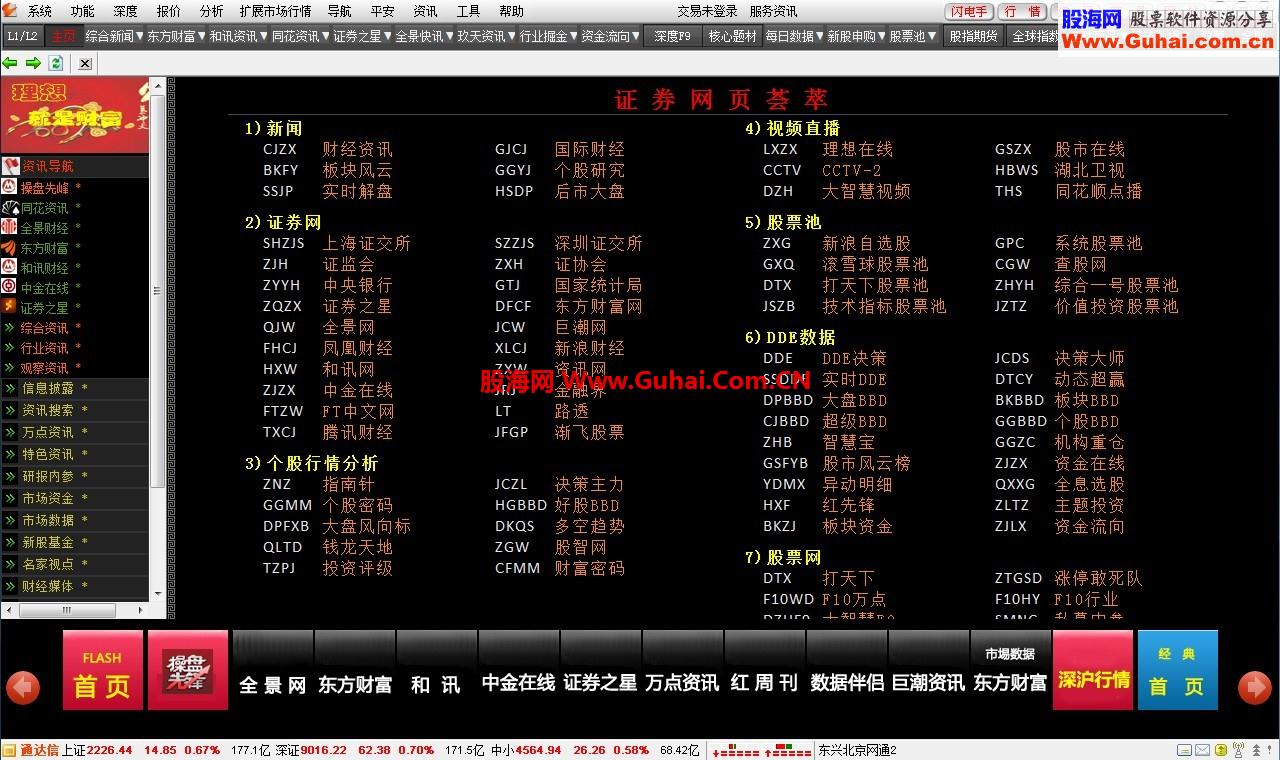The height and width of the screenshot is (760, 1280).
Task: Open the 功能 menu
Action: pos(82,11)
